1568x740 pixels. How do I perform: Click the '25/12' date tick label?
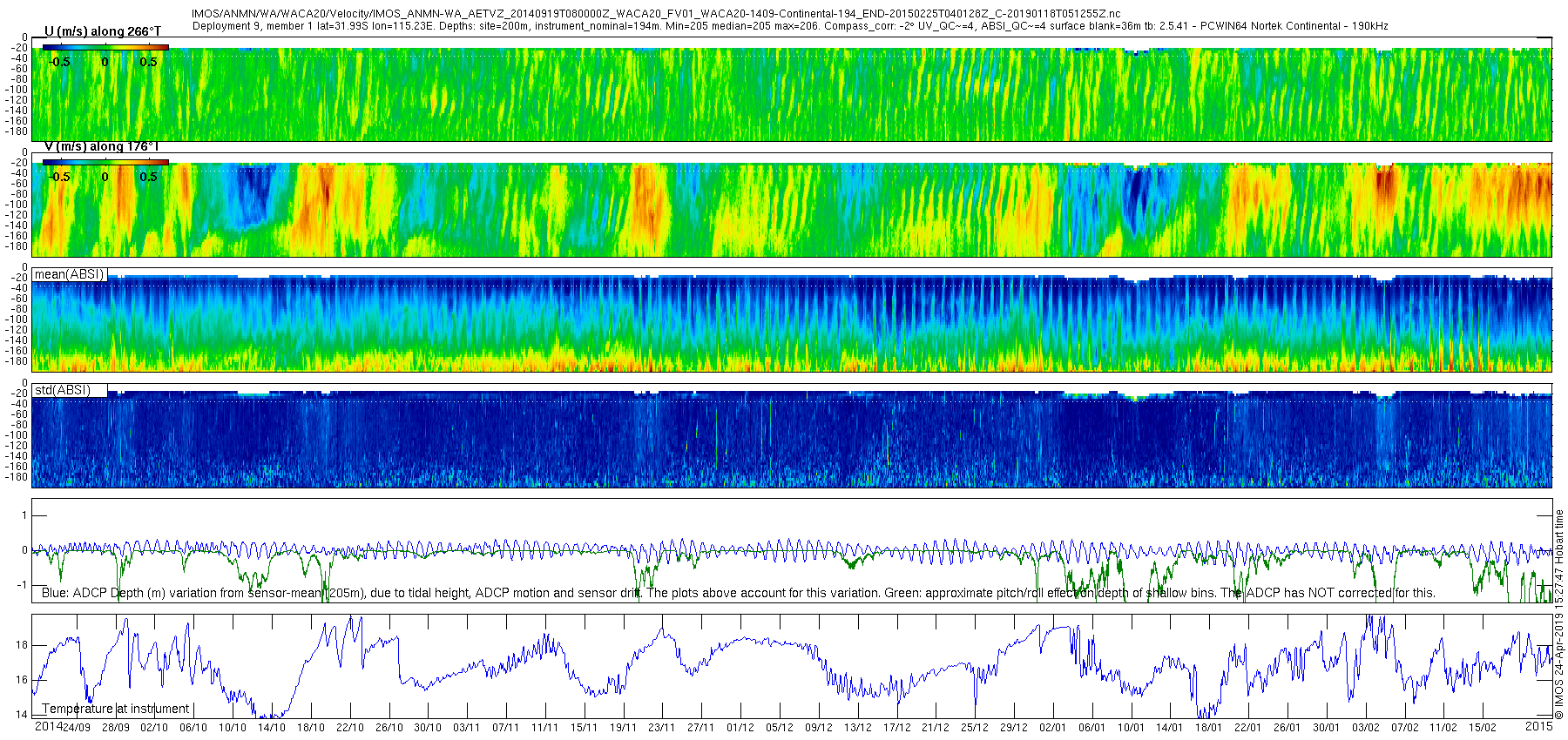tap(975, 727)
